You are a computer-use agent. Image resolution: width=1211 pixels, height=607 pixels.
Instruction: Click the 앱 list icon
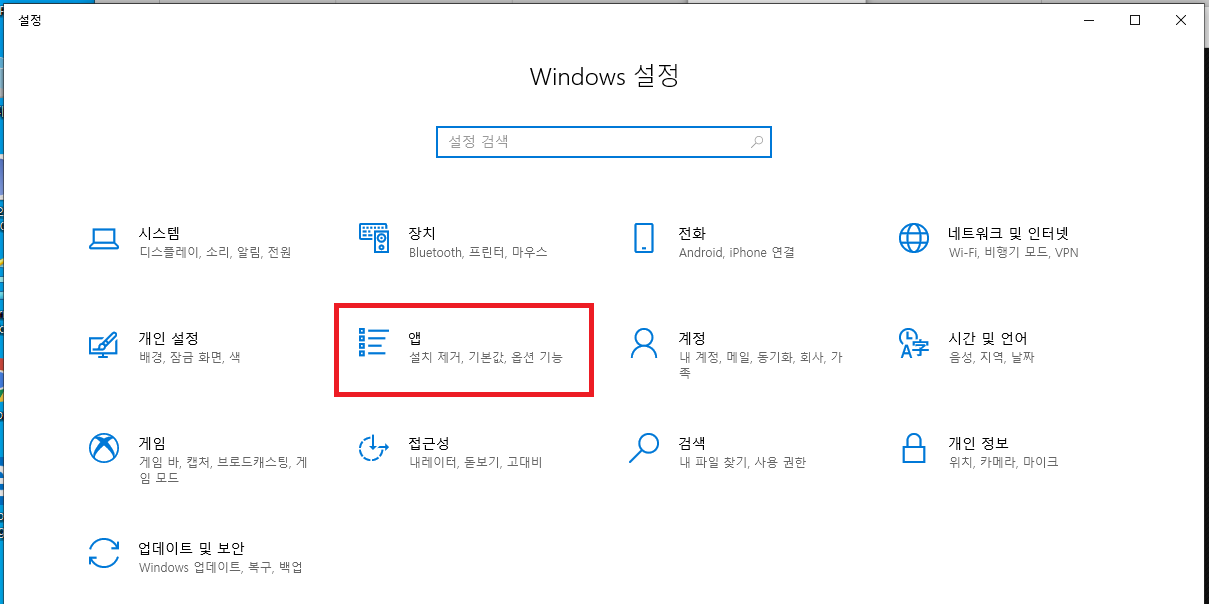coord(373,342)
